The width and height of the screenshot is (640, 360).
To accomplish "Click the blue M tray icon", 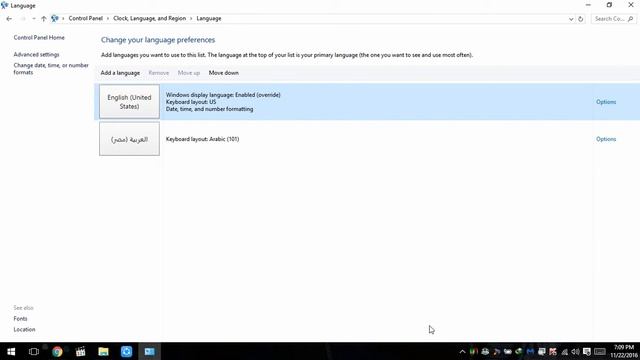I will [x=530, y=351].
